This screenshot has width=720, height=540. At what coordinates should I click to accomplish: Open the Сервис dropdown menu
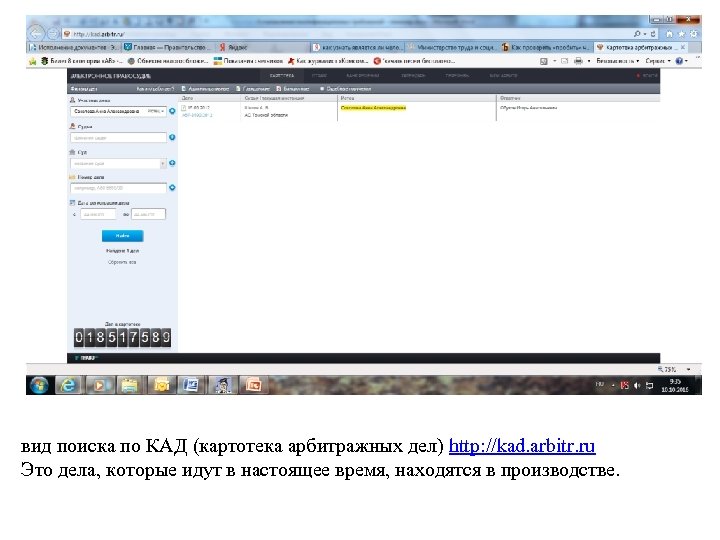click(x=658, y=61)
